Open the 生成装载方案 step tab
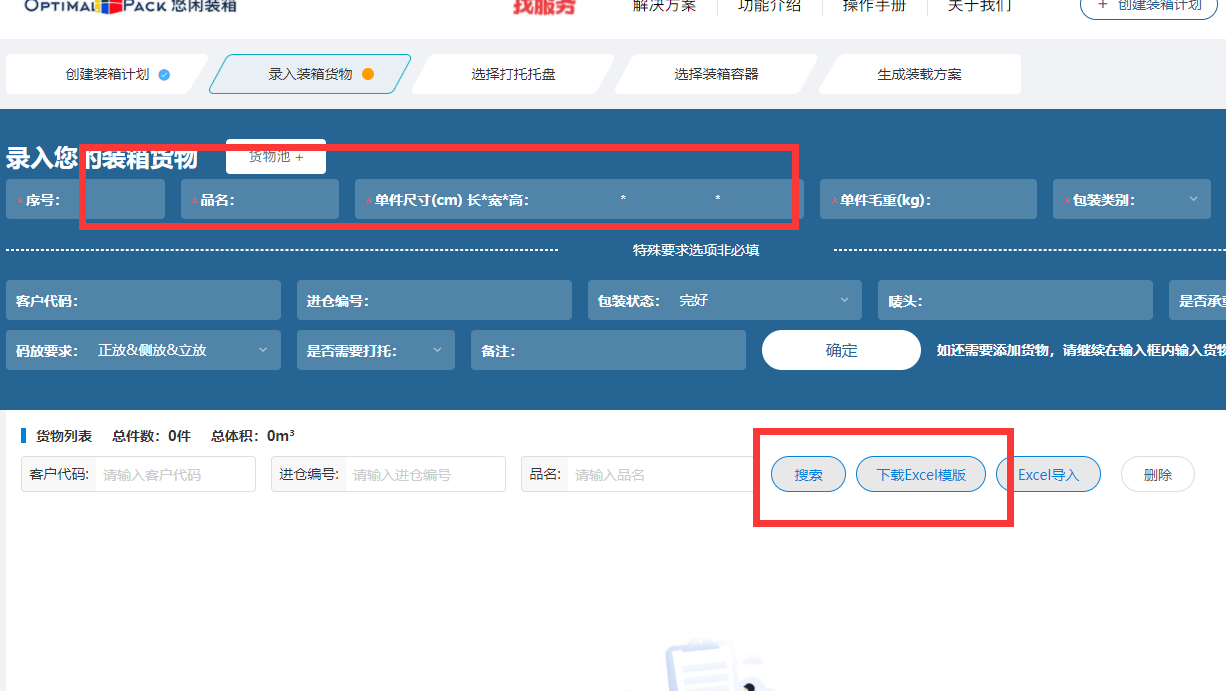 (919, 73)
